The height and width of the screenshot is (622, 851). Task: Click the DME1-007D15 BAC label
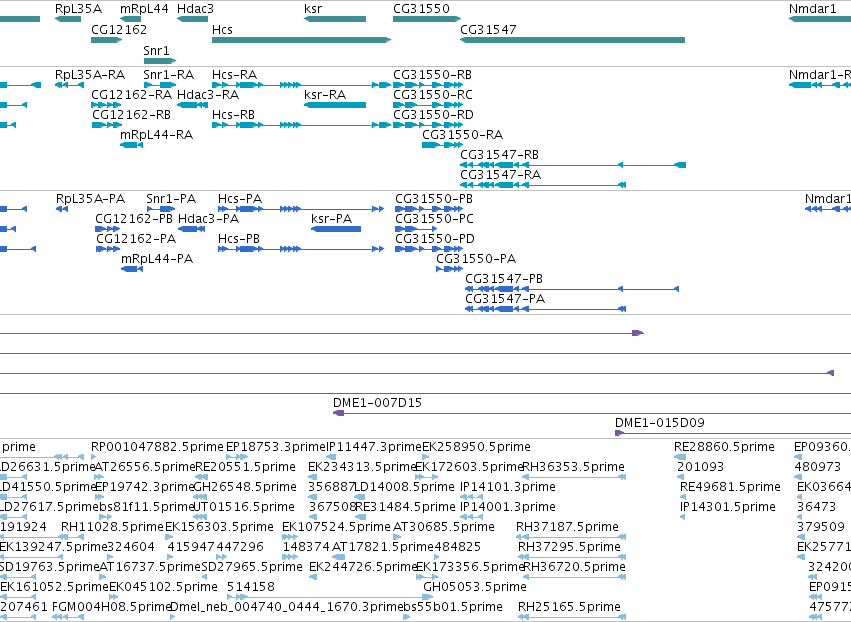[x=377, y=403]
